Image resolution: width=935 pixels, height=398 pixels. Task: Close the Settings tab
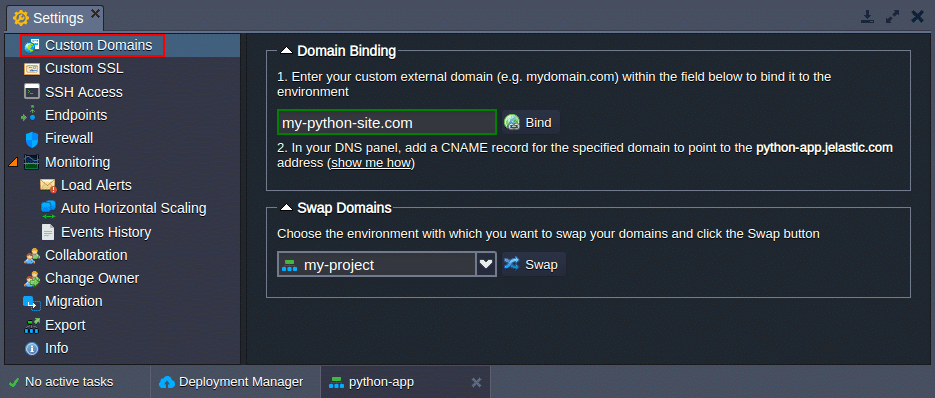[x=95, y=13]
